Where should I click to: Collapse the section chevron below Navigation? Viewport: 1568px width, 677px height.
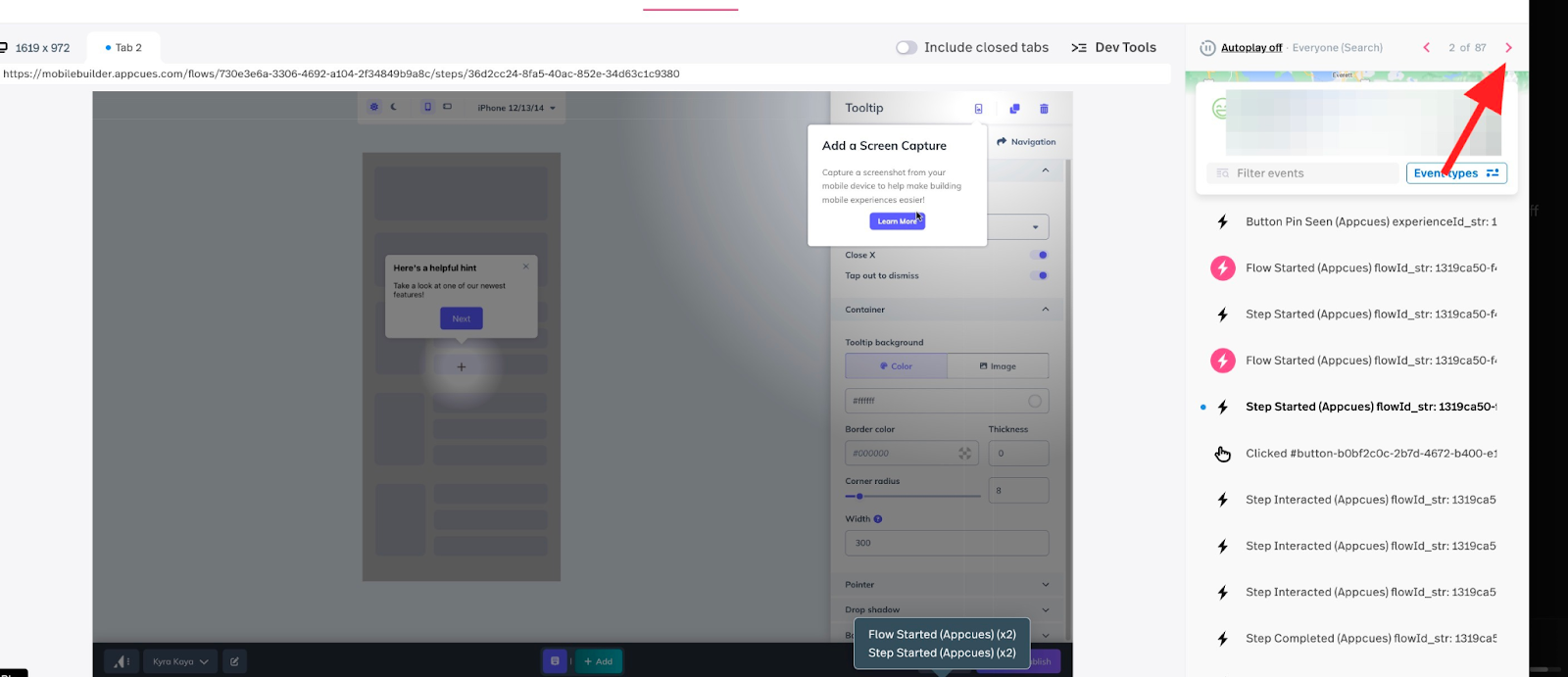click(x=1045, y=170)
